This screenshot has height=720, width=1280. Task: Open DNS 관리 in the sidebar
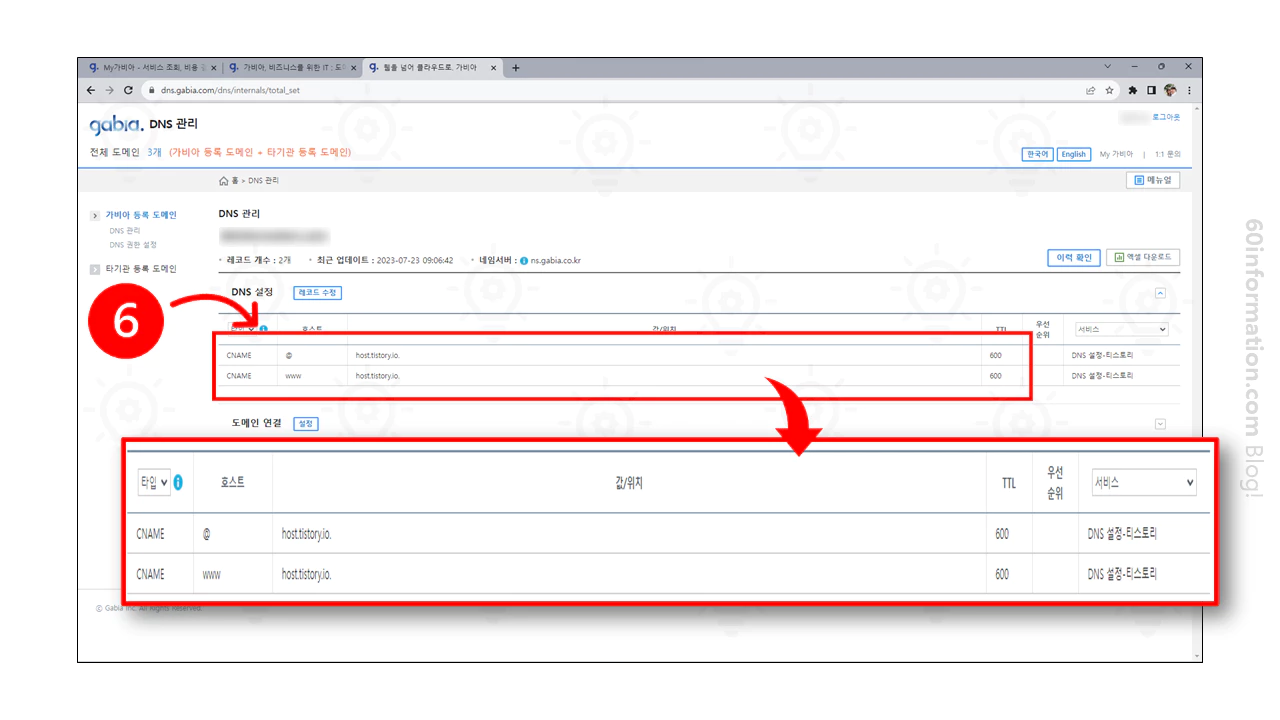[x=125, y=231]
